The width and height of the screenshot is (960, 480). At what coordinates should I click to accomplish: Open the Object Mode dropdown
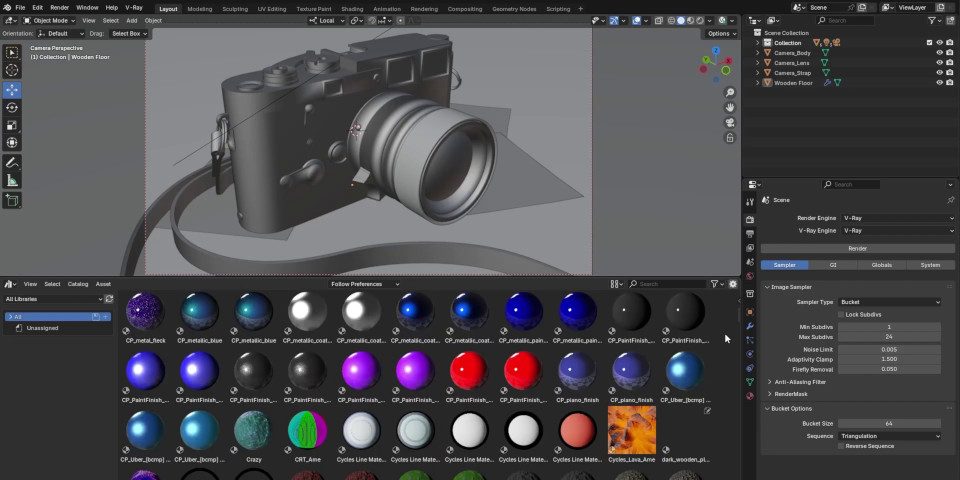[51, 20]
